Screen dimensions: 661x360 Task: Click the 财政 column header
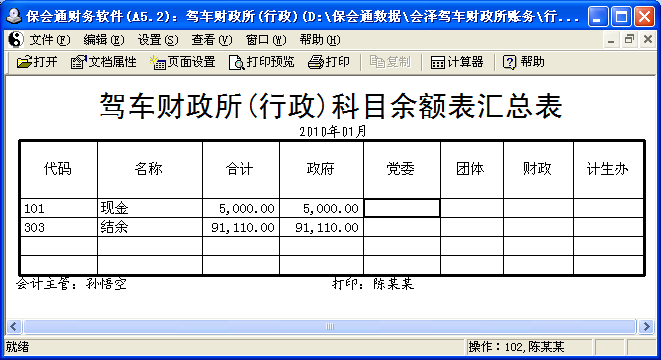[538, 169]
